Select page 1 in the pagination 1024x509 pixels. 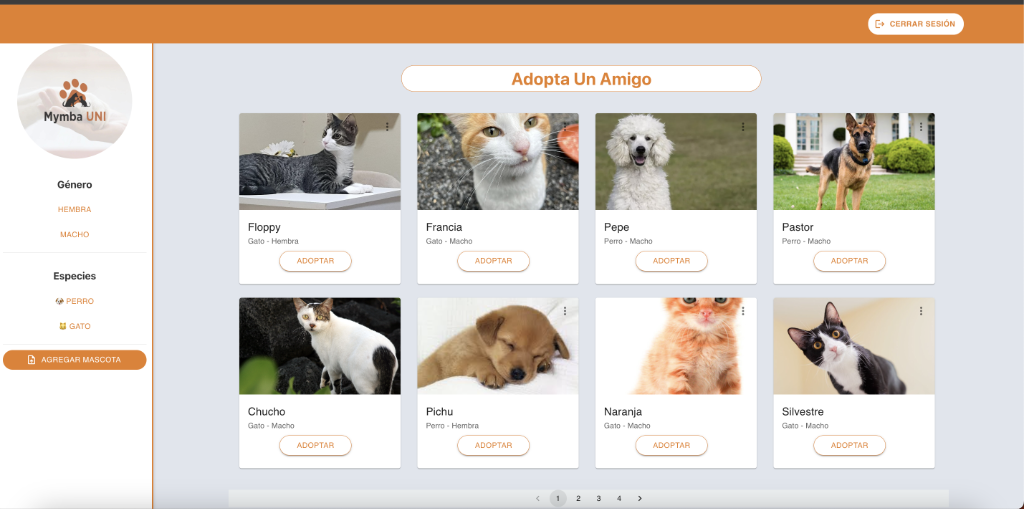[558, 499]
